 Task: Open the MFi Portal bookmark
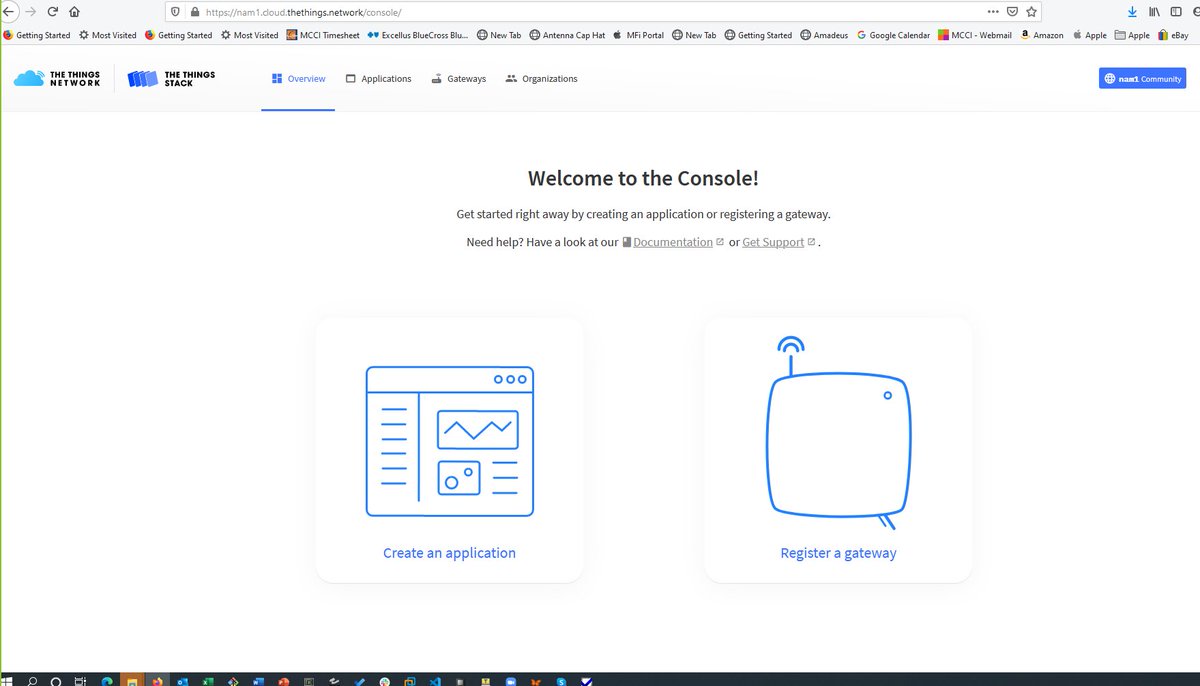(638, 35)
